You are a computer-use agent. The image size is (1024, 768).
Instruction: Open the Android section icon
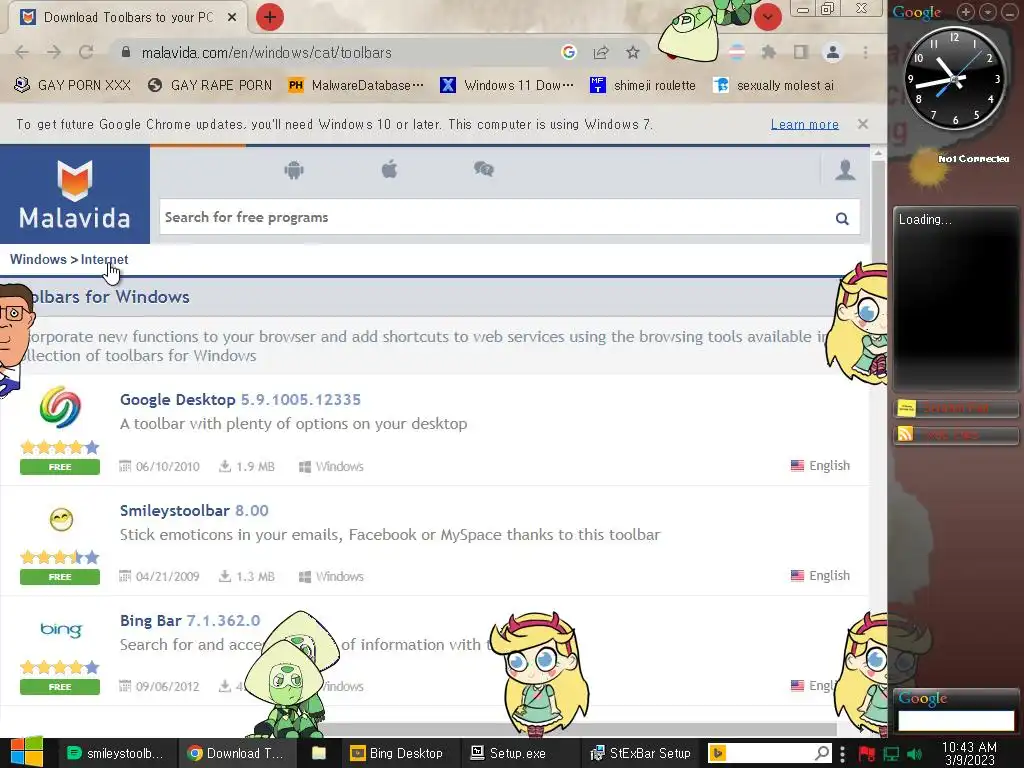click(x=294, y=170)
